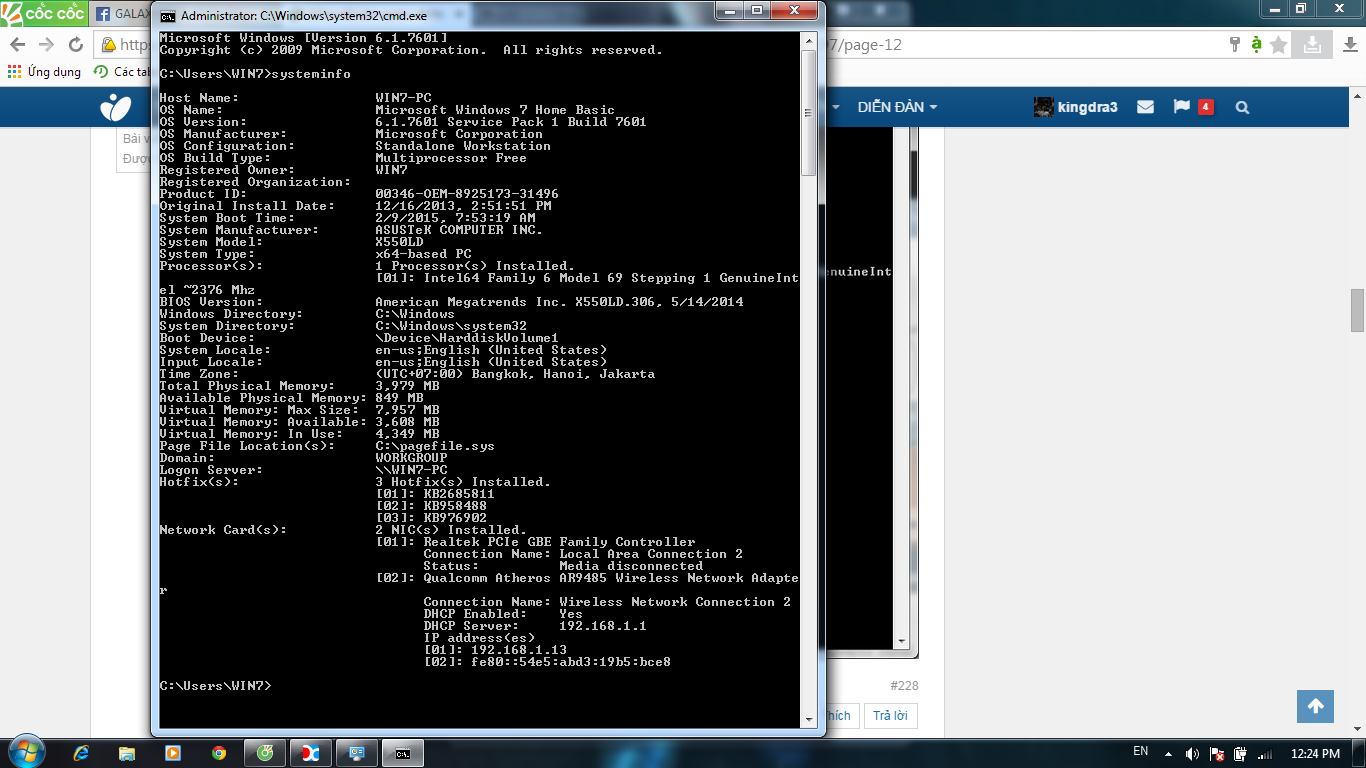Switch to Cốc Cốc window on taskbar

coord(265,753)
